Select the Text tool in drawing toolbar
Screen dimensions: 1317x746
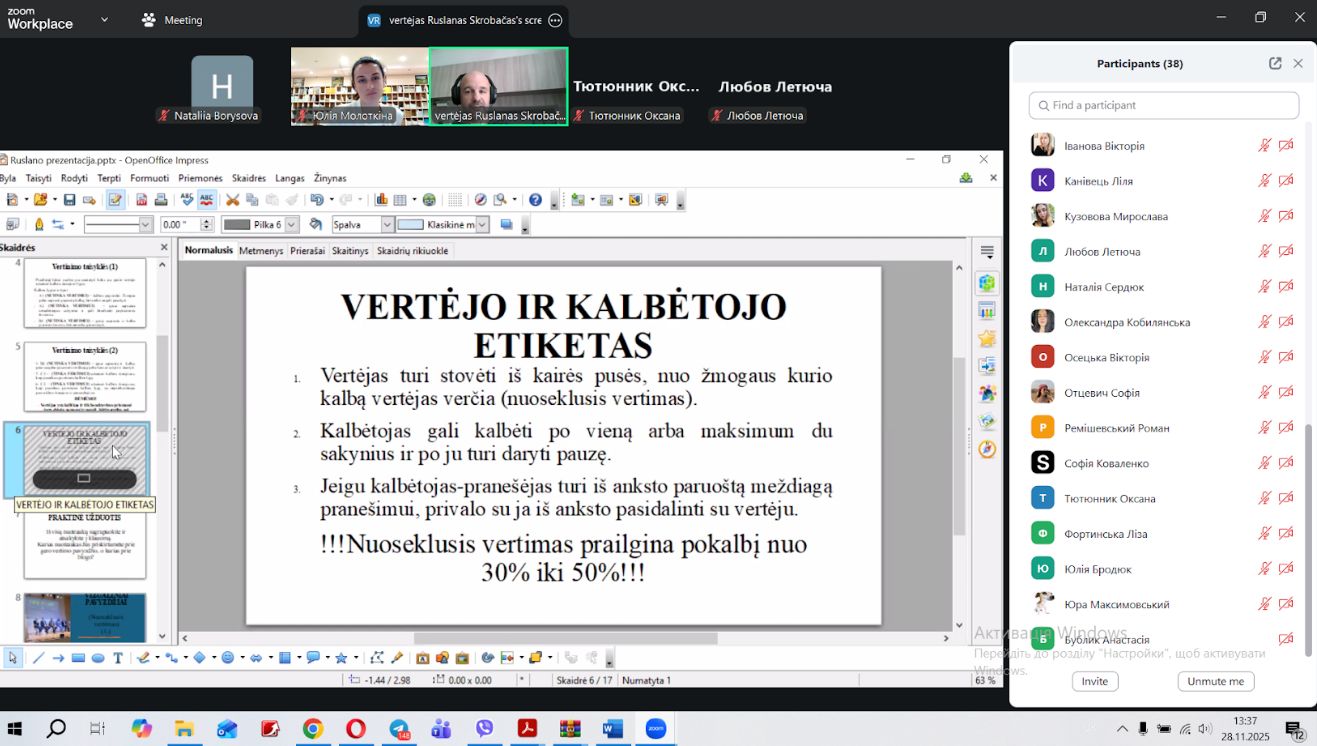118,658
